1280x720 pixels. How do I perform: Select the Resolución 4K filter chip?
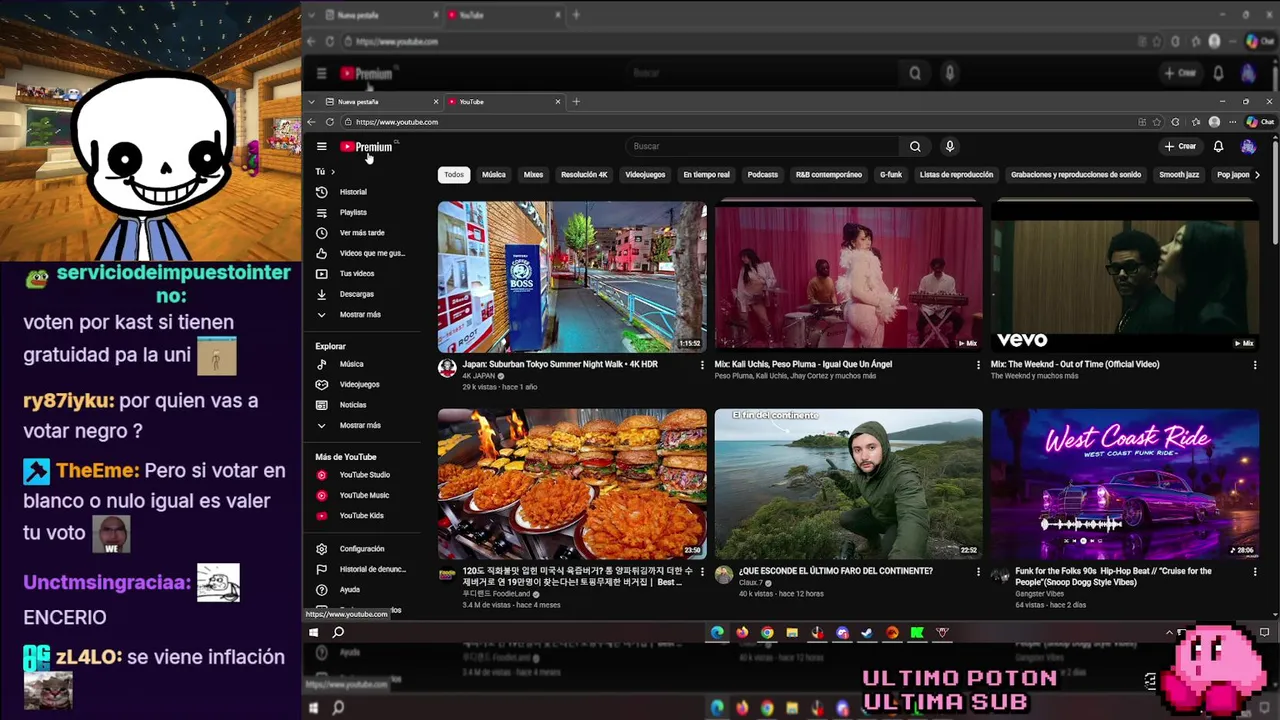[584, 175]
